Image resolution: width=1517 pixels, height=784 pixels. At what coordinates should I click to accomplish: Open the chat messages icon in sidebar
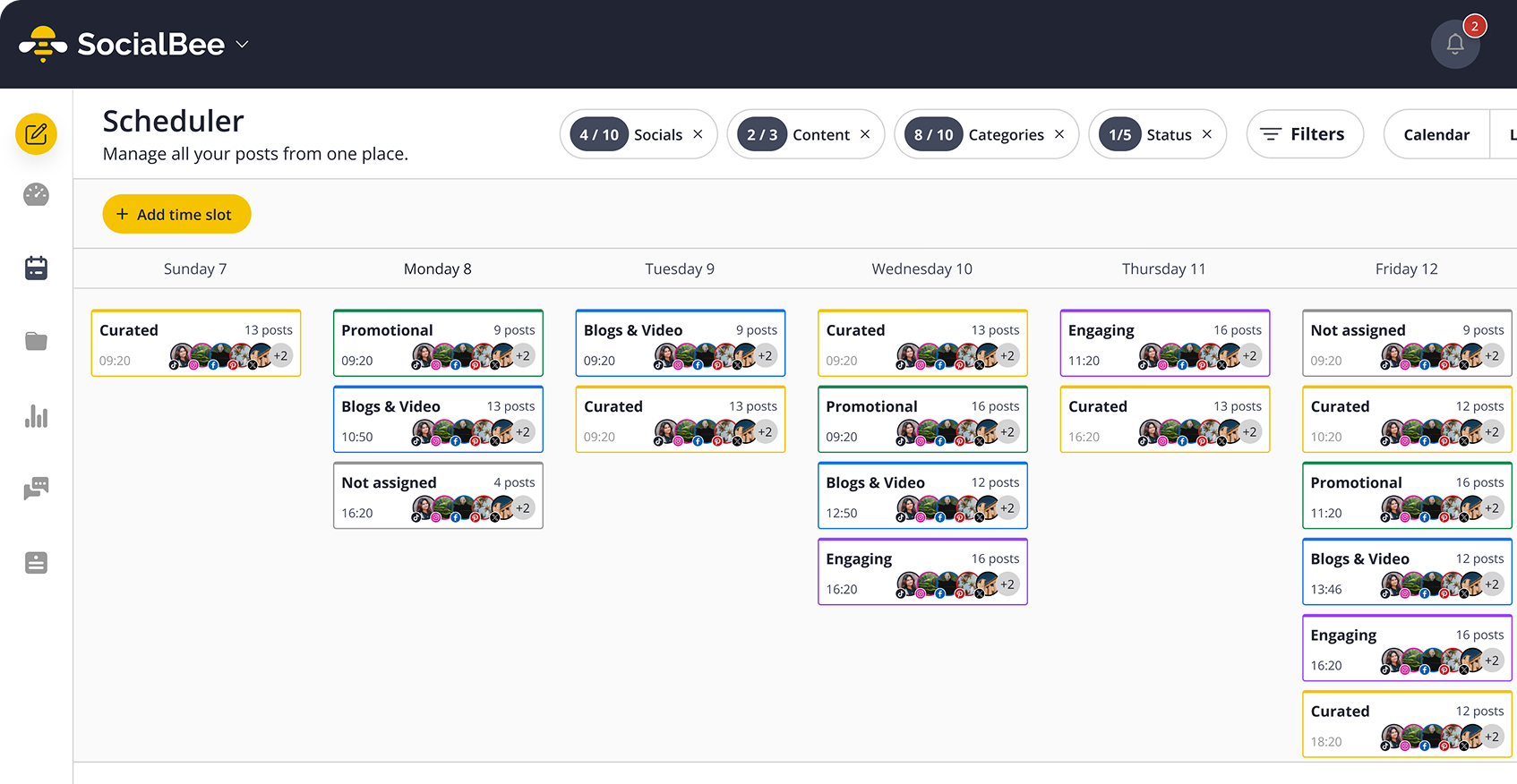tap(36, 488)
